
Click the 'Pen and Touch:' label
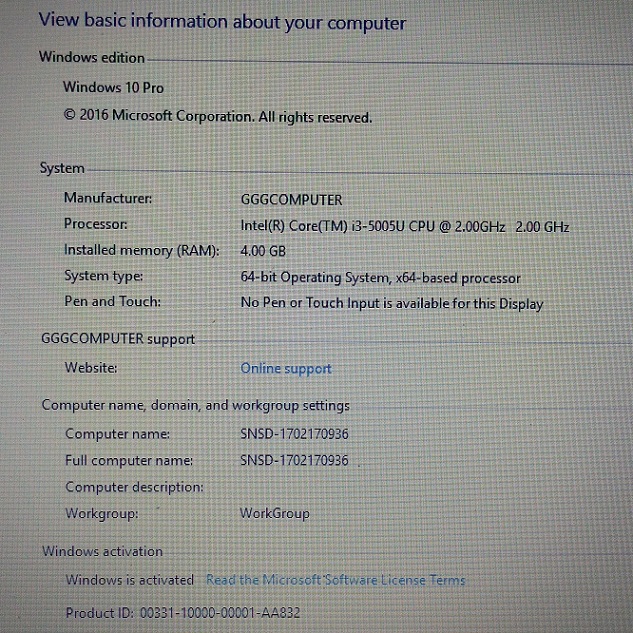pyautogui.click(x=112, y=302)
